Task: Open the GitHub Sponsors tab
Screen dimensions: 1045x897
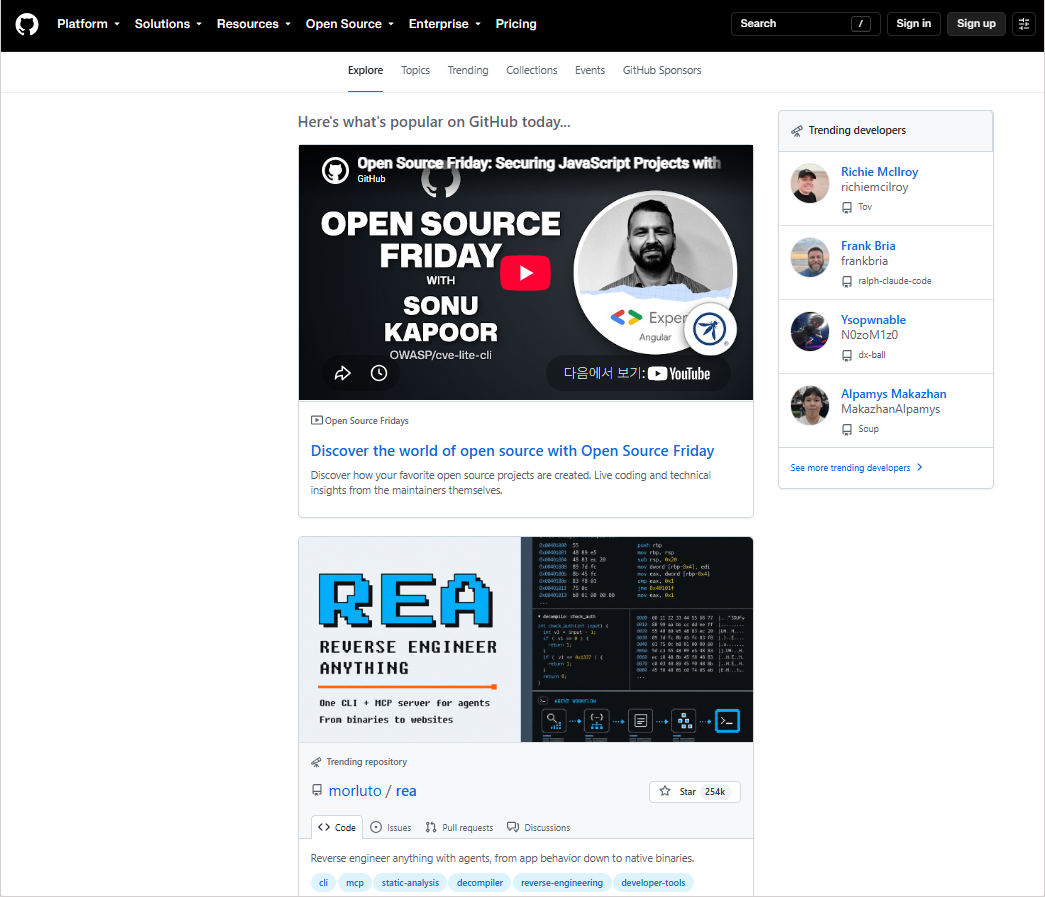Action: (662, 71)
